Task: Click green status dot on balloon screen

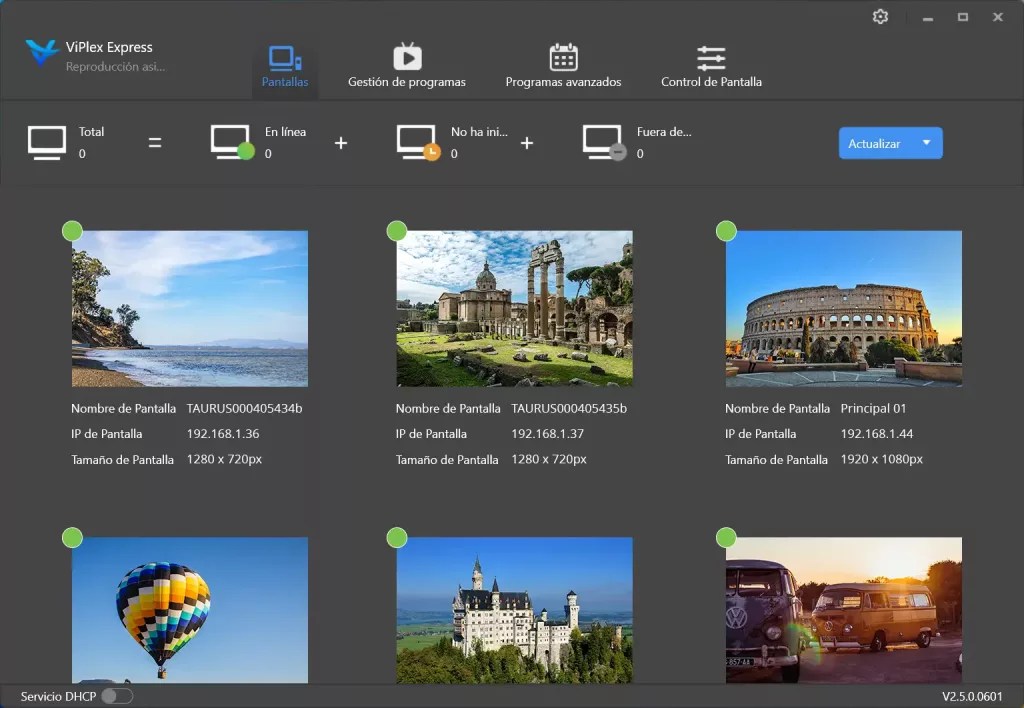Action: [72, 538]
